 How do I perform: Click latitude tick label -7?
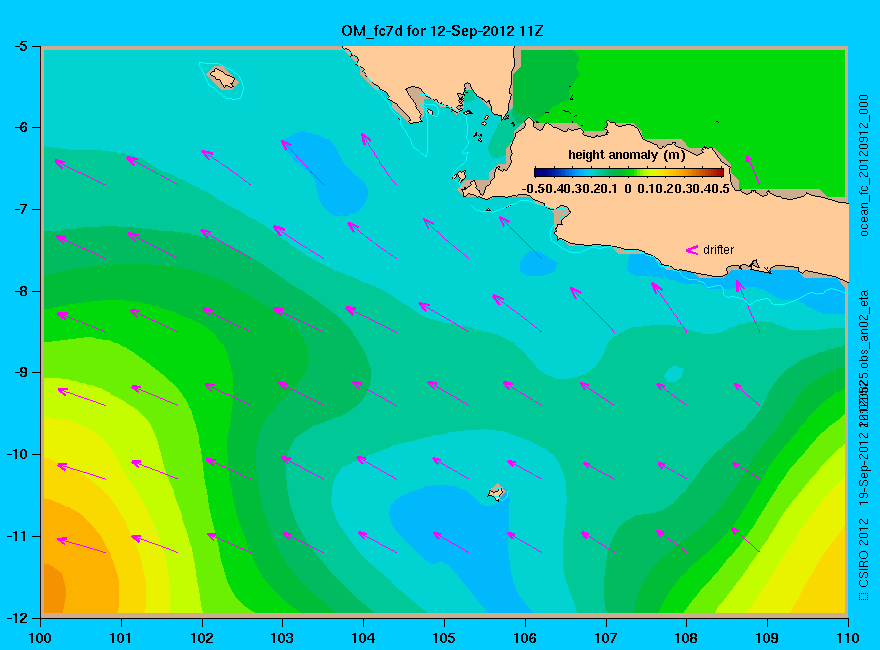click(x=20, y=209)
